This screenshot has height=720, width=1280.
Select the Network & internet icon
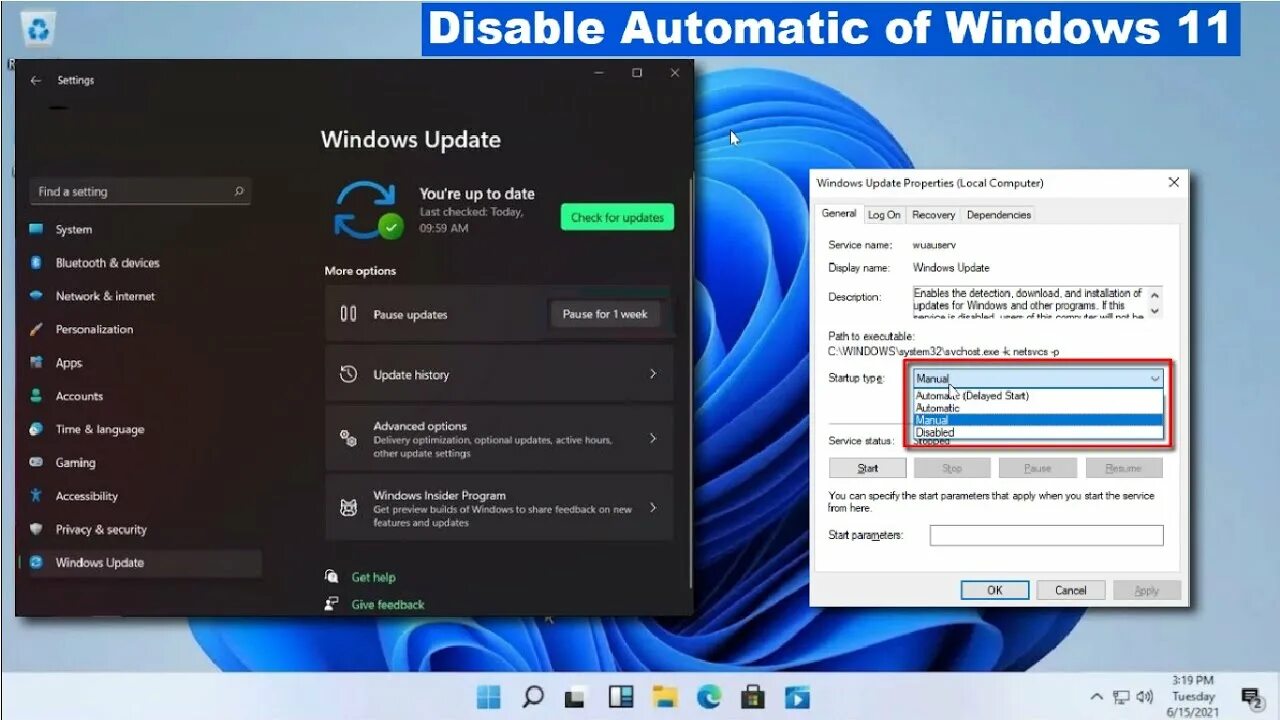pyautogui.click(x=36, y=296)
